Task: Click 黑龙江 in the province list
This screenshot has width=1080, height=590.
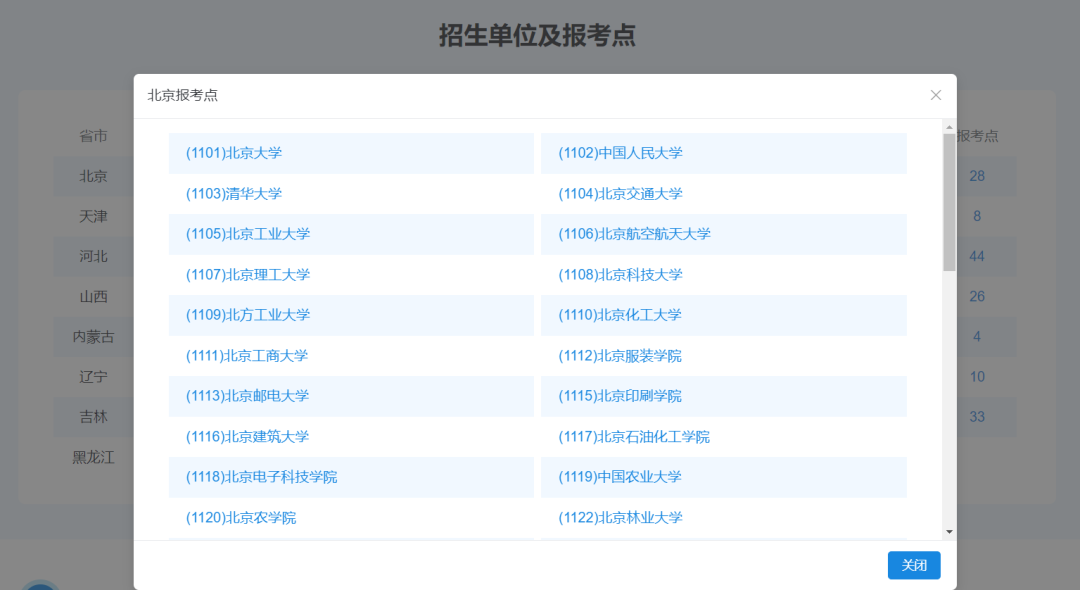Action: tap(93, 457)
